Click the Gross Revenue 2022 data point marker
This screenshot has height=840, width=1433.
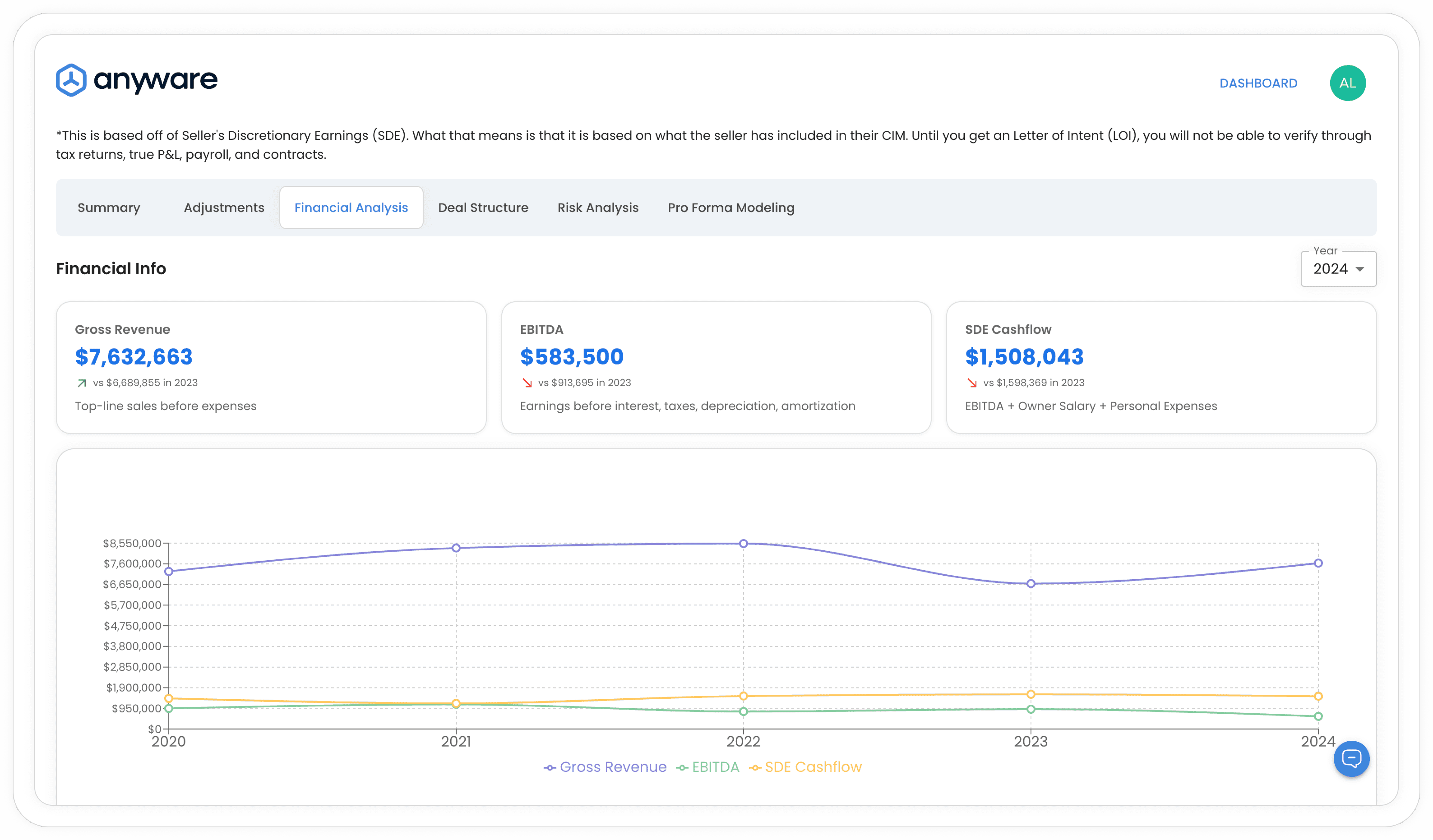point(743,544)
